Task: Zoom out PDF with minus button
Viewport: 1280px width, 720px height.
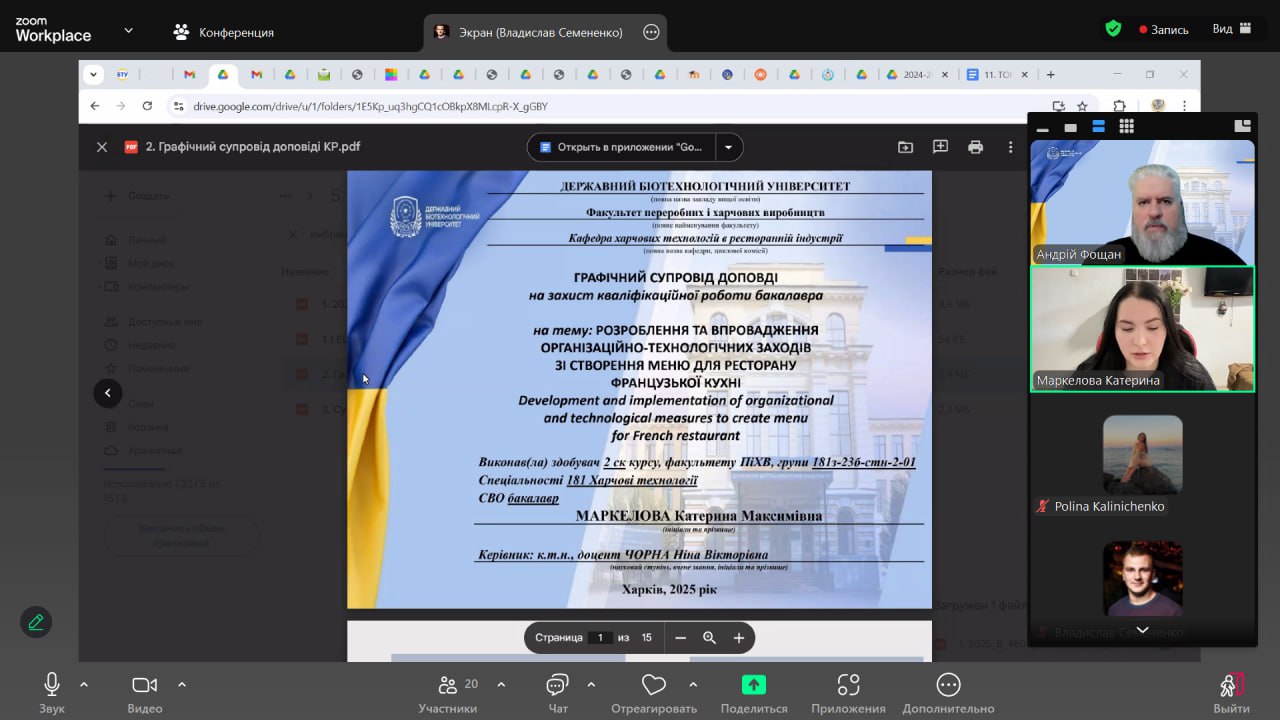Action: [680, 637]
